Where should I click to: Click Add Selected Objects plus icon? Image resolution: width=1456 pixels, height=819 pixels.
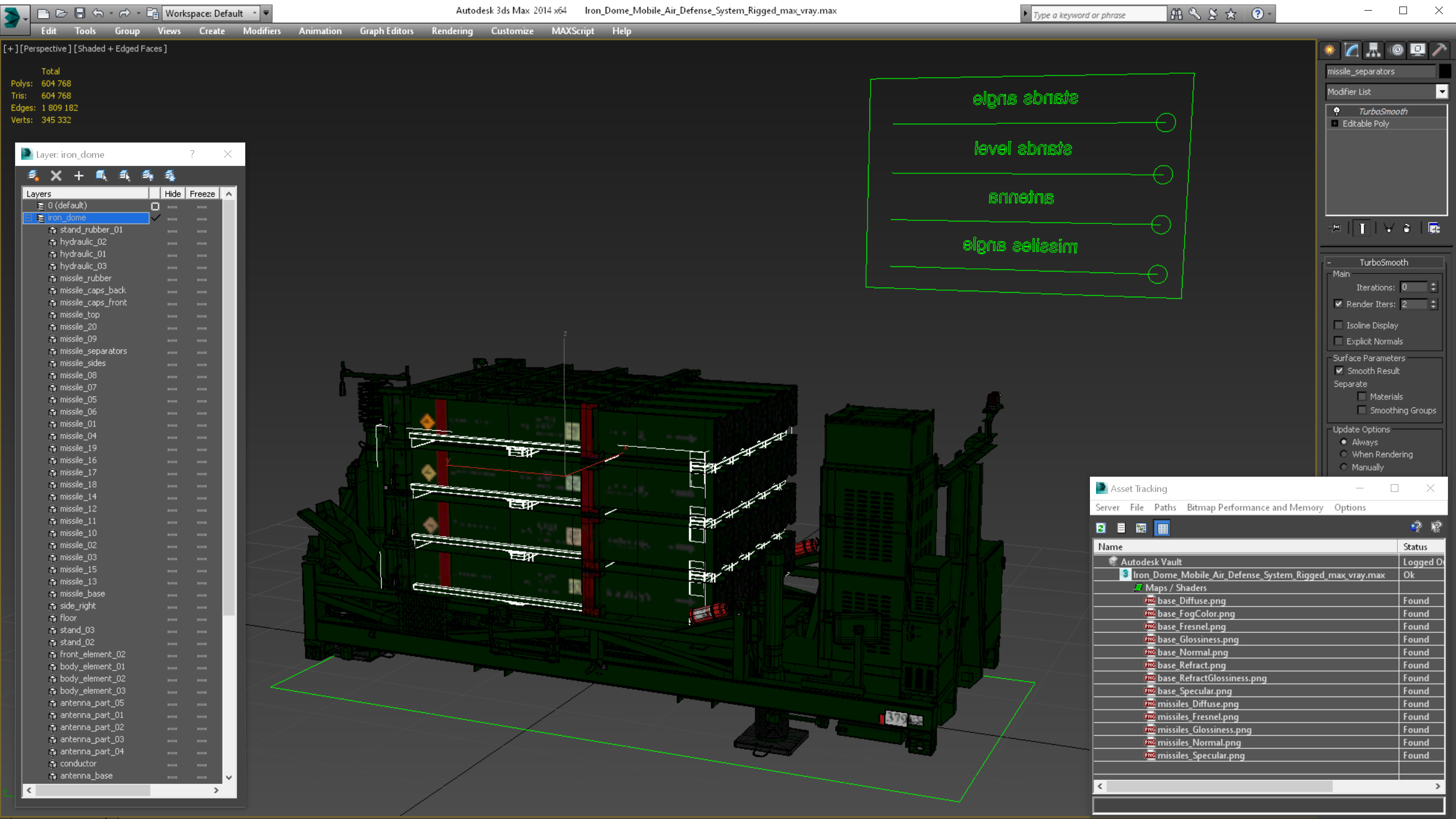[x=78, y=176]
